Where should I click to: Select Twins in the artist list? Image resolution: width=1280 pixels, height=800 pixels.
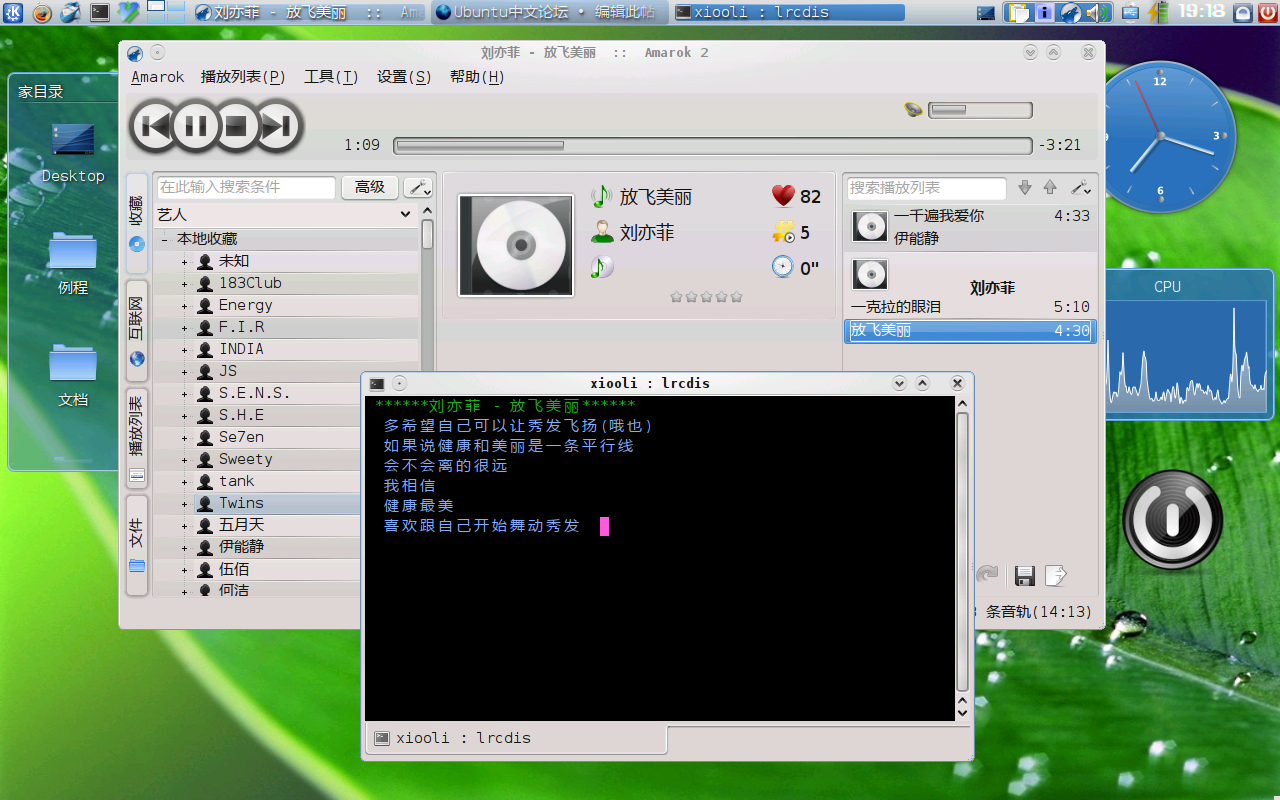tap(241, 503)
